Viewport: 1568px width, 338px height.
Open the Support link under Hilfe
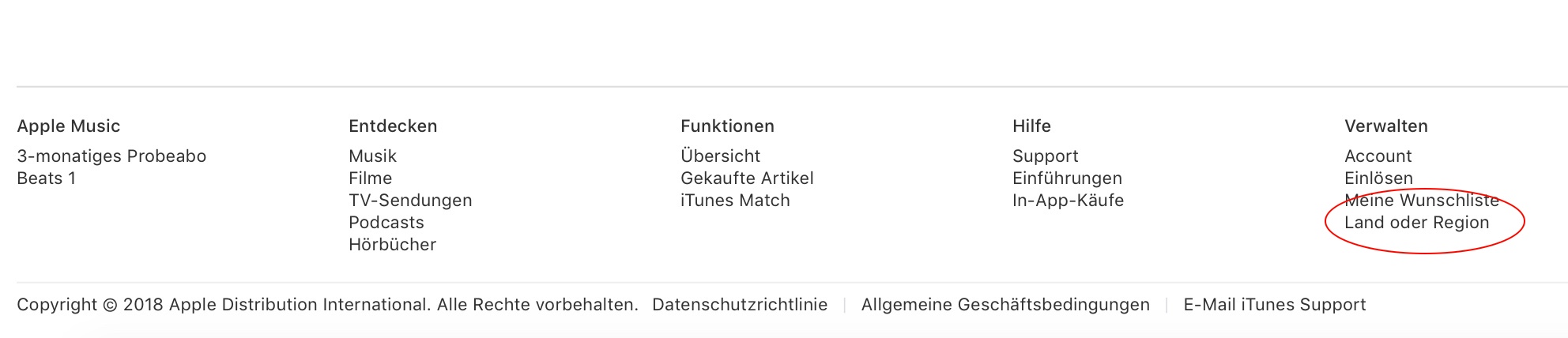click(1045, 156)
